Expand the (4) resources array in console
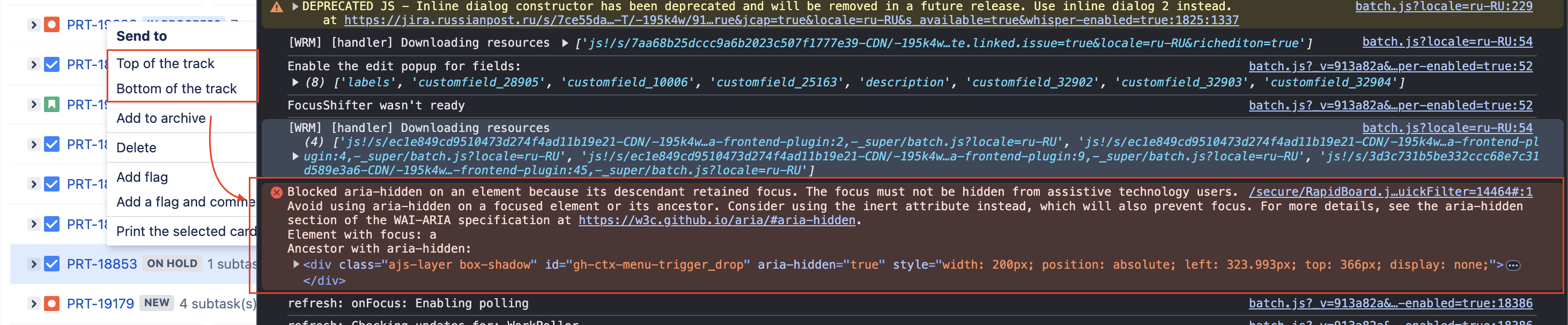Image resolution: width=1568 pixels, height=325 pixels. click(295, 157)
